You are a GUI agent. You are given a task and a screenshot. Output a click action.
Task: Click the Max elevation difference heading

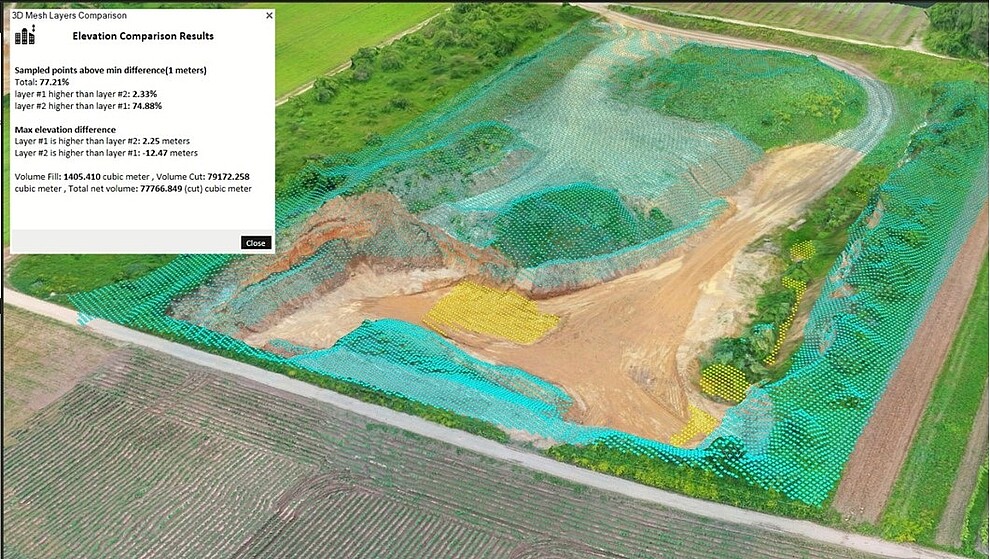[65, 129]
